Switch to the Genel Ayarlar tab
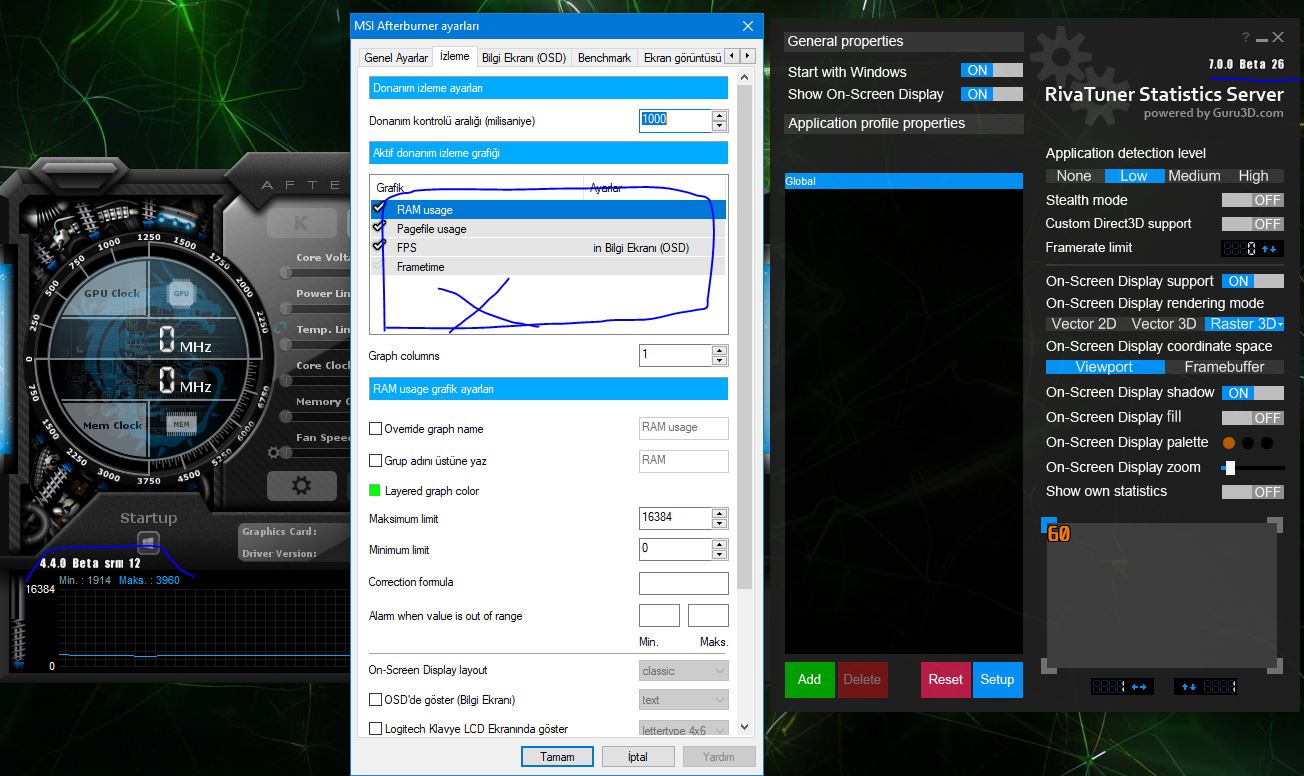1304x776 pixels. point(396,58)
